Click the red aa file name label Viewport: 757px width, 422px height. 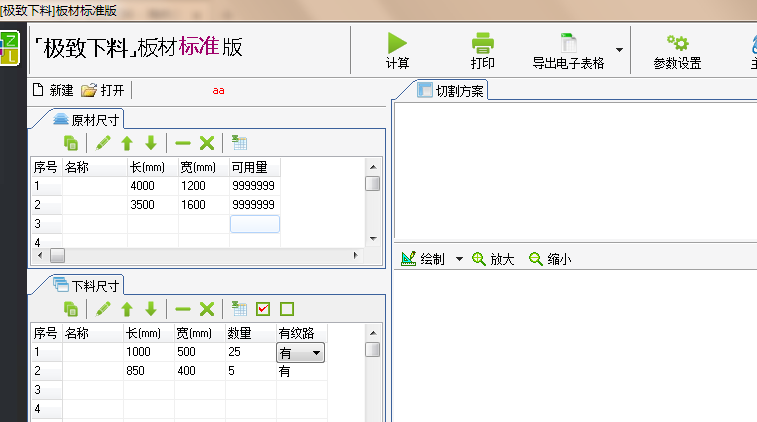(x=218, y=91)
